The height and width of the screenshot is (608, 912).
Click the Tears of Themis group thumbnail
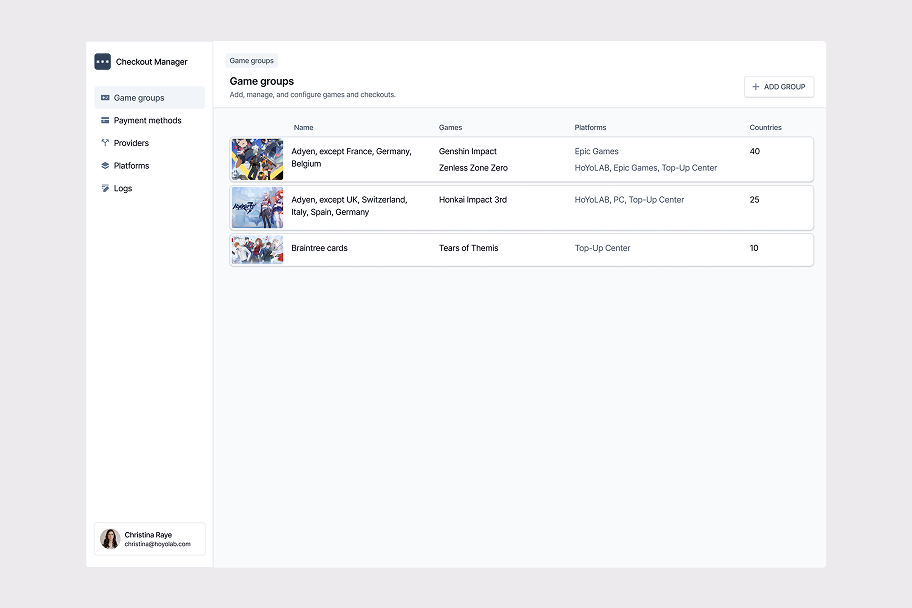257,250
